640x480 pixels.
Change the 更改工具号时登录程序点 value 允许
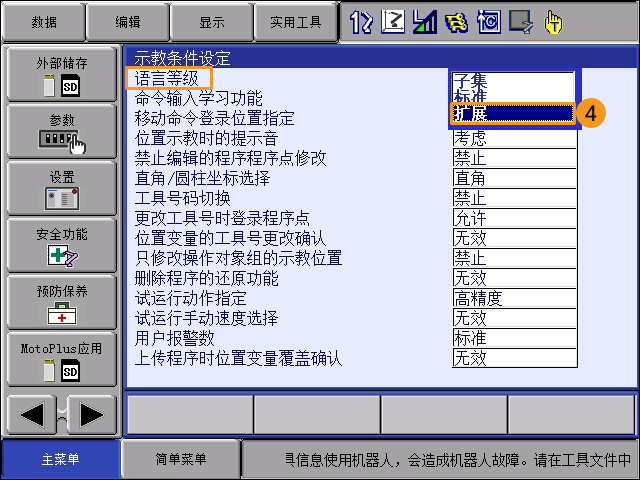point(515,218)
